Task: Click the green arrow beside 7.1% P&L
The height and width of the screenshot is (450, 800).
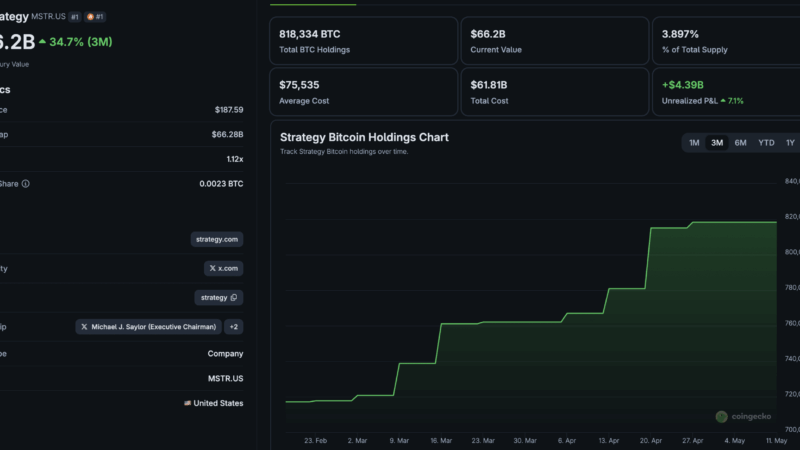Action: pyautogui.click(x=723, y=101)
